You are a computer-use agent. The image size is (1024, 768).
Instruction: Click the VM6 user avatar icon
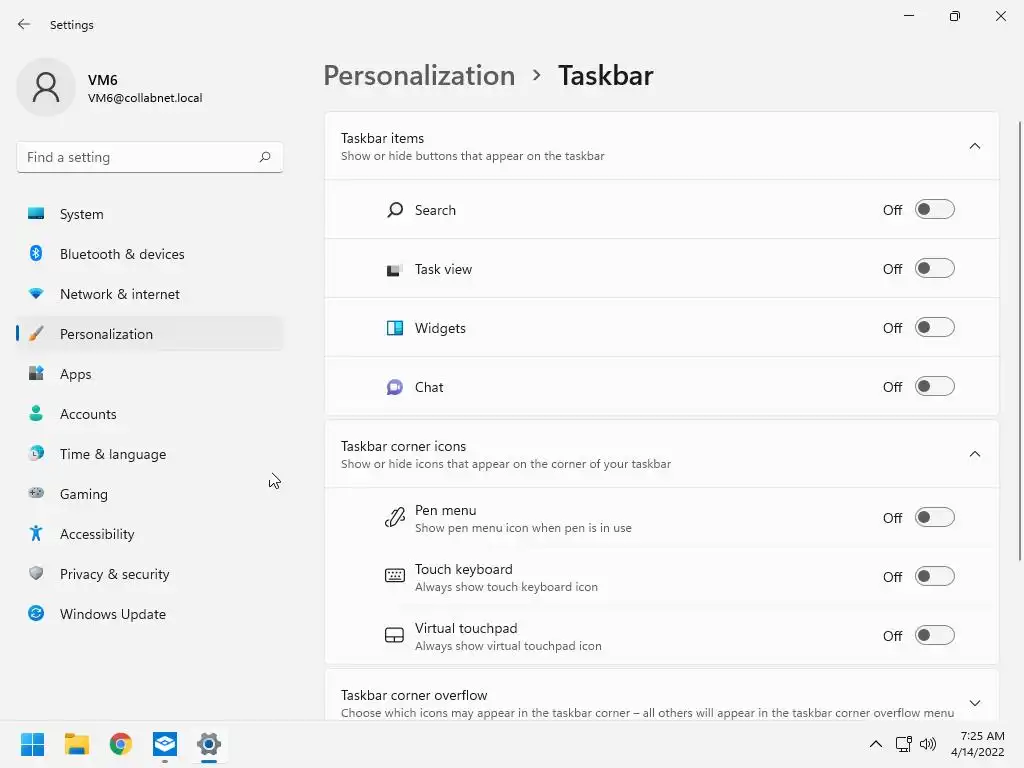pos(46,87)
